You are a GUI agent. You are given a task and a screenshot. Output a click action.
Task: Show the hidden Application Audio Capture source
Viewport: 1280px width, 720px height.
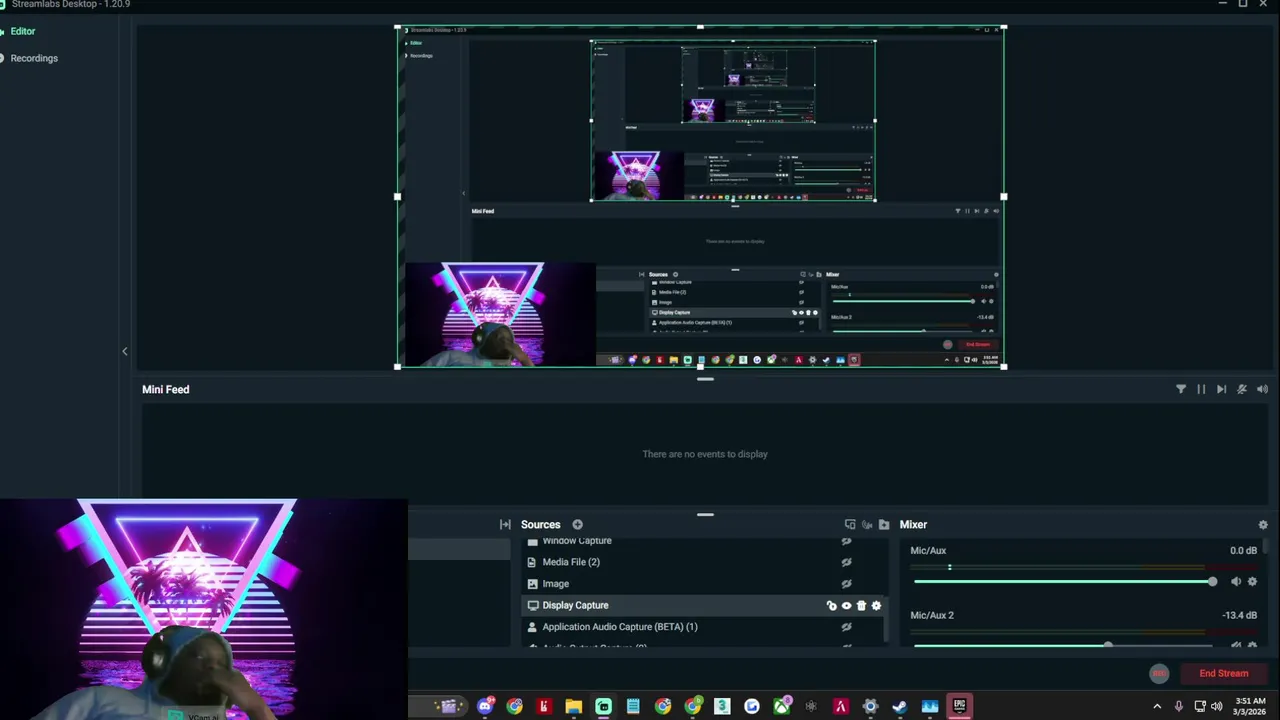click(x=846, y=627)
